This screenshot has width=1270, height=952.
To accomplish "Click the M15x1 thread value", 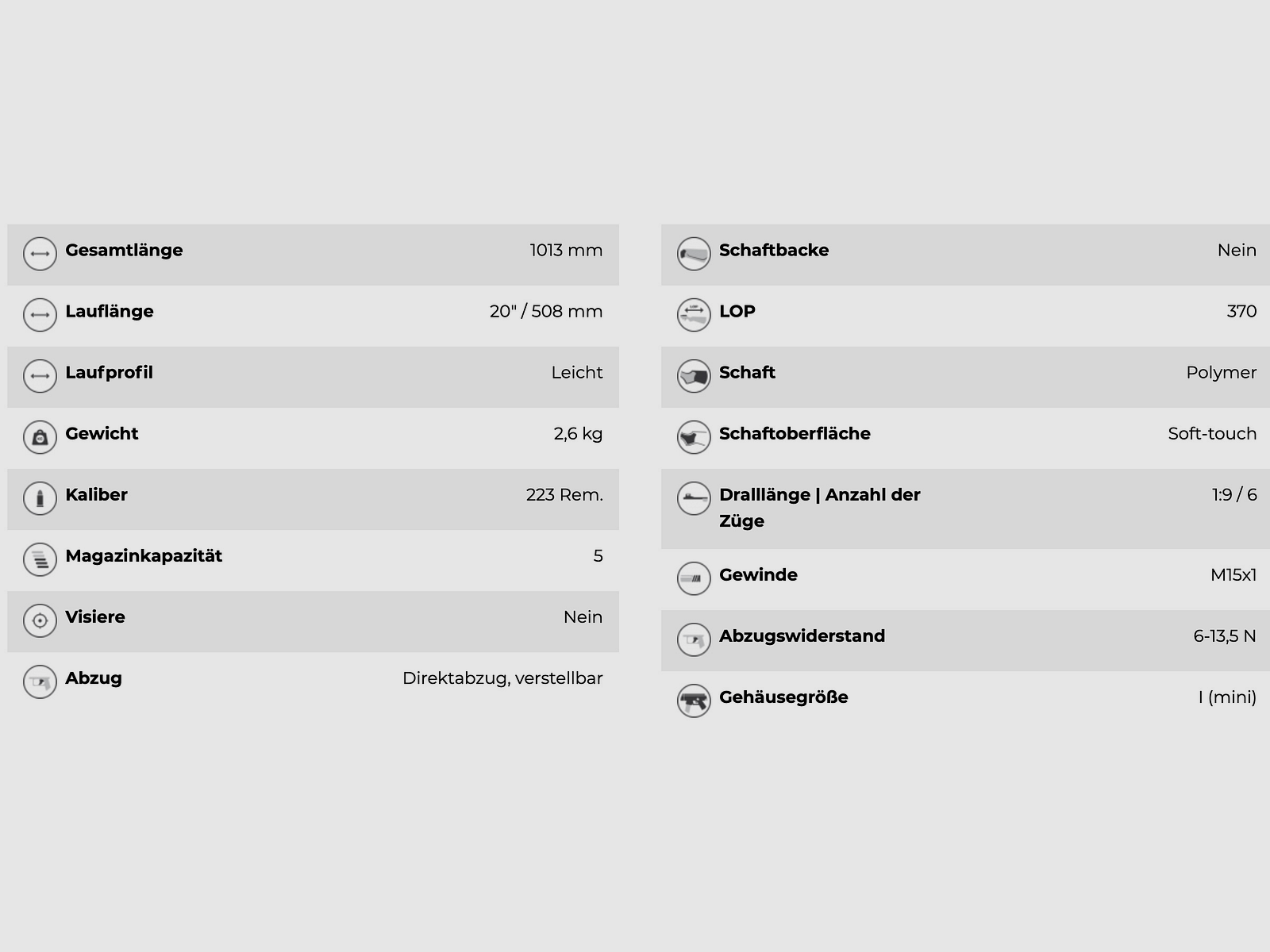I will 1233,575.
